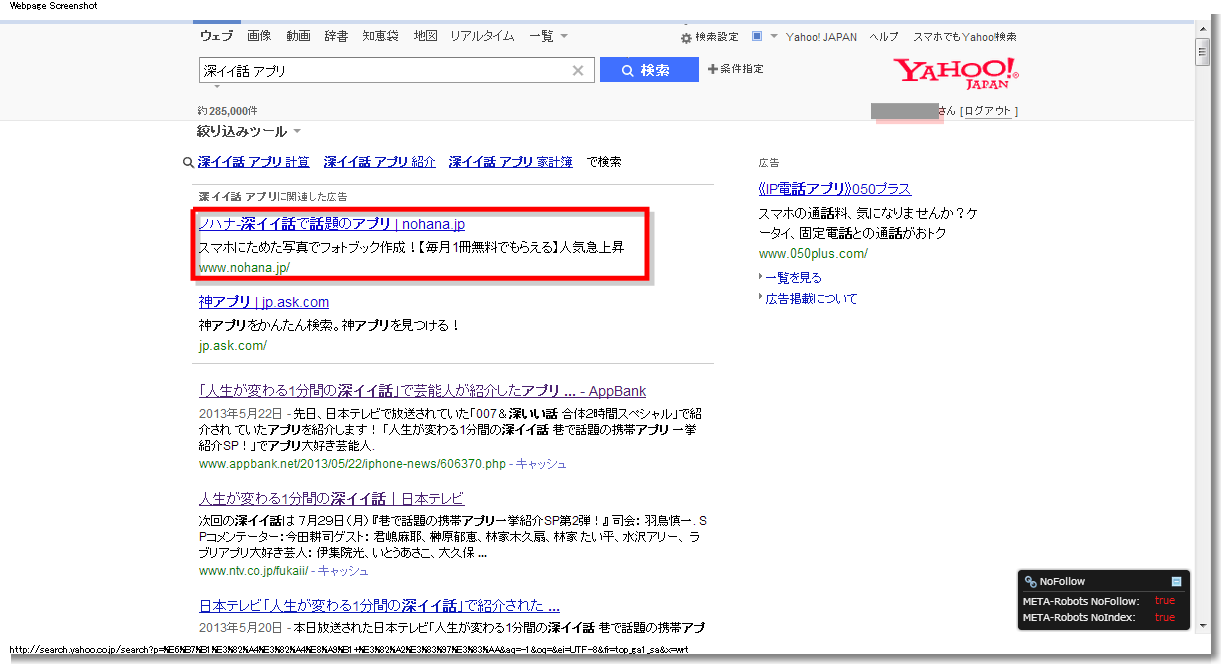Switch to the 辞書 search tab
The width and height of the screenshot is (1221, 664).
click(x=336, y=36)
